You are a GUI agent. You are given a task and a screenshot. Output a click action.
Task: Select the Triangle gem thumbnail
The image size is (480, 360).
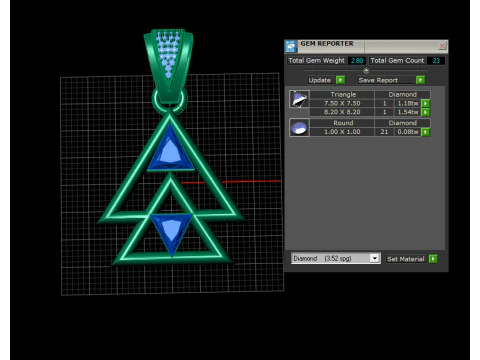tap(299, 99)
